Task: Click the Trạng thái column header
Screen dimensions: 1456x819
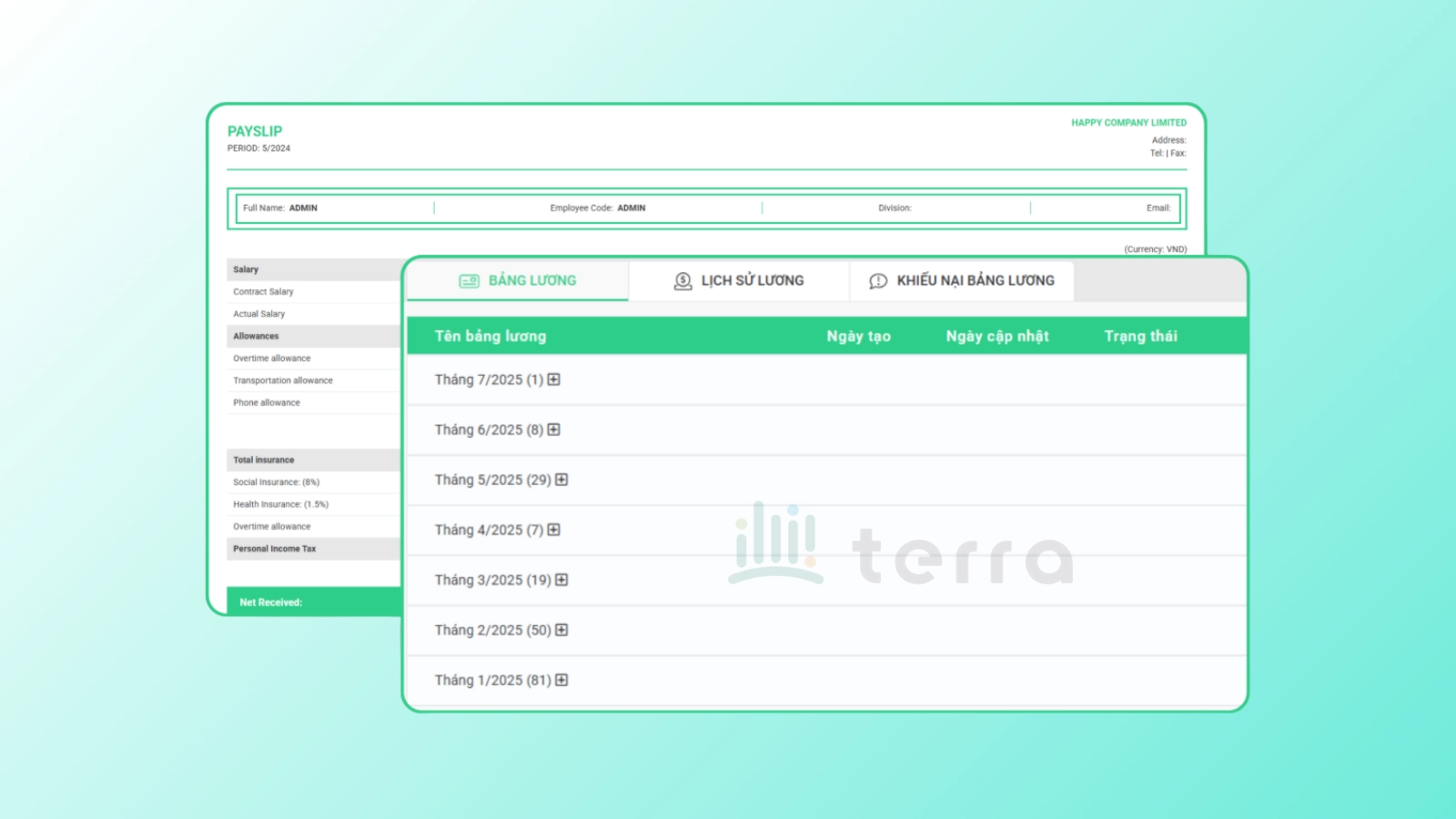Action: [x=1140, y=336]
